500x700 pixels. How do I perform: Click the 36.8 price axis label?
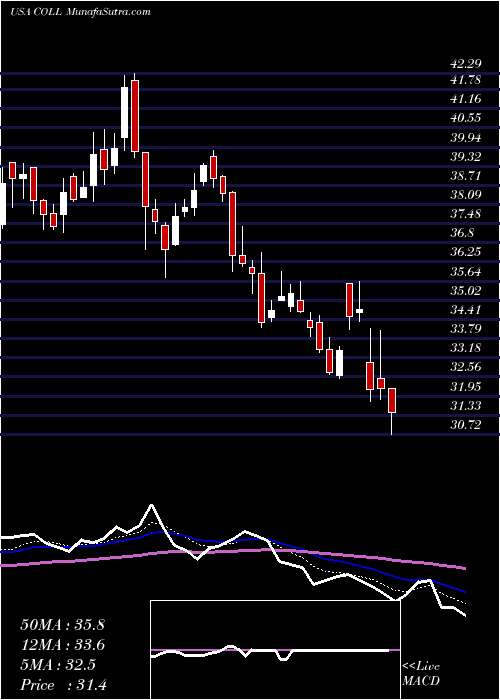coord(462,233)
